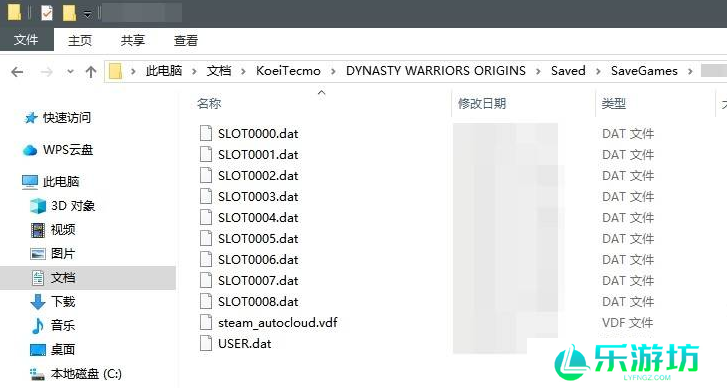Viewport: 727px width, 388px height.
Task: Expand chevron after KoeiTecmo in address bar
Action: [x=333, y=71]
